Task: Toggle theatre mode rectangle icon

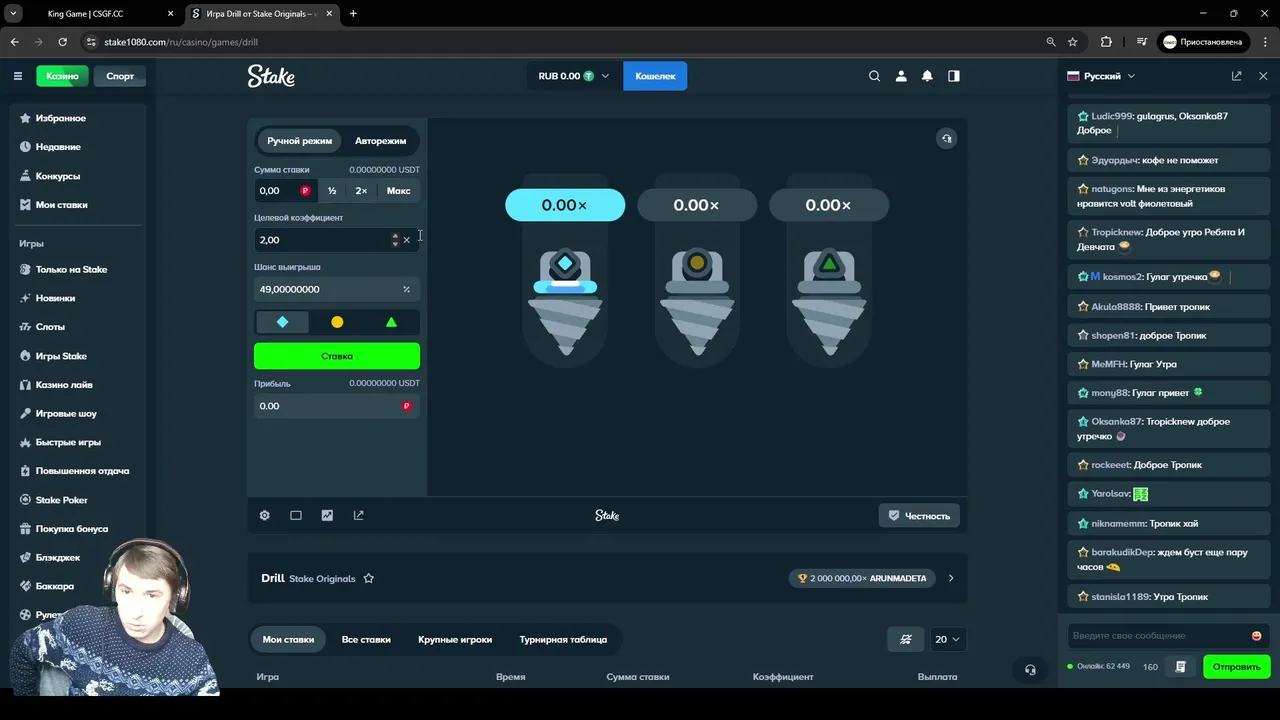Action: click(296, 515)
